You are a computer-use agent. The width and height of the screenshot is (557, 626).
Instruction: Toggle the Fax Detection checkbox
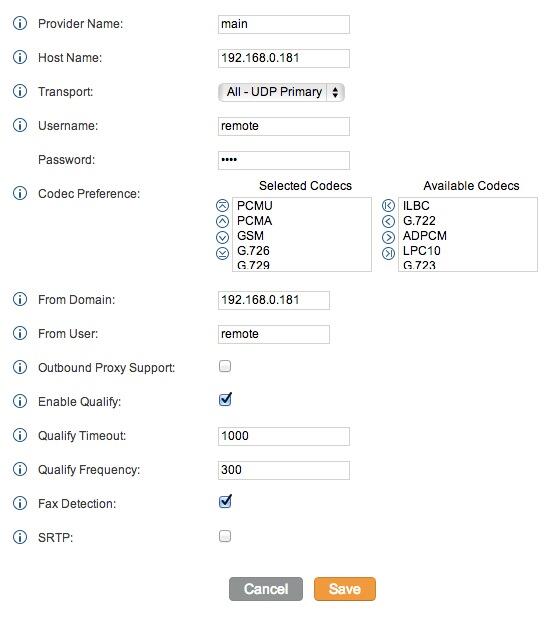click(225, 501)
